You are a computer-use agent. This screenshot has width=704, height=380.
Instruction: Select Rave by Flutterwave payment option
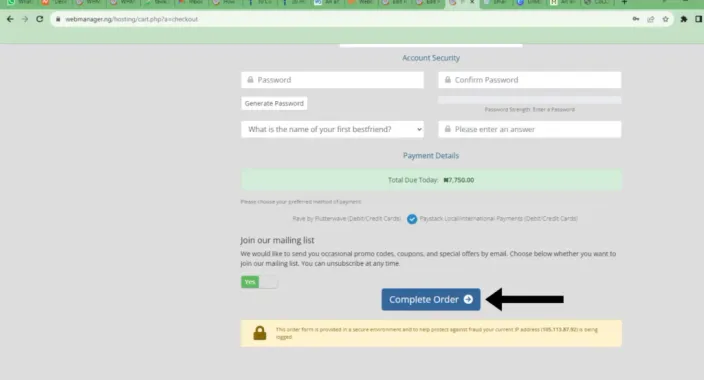click(x=347, y=219)
